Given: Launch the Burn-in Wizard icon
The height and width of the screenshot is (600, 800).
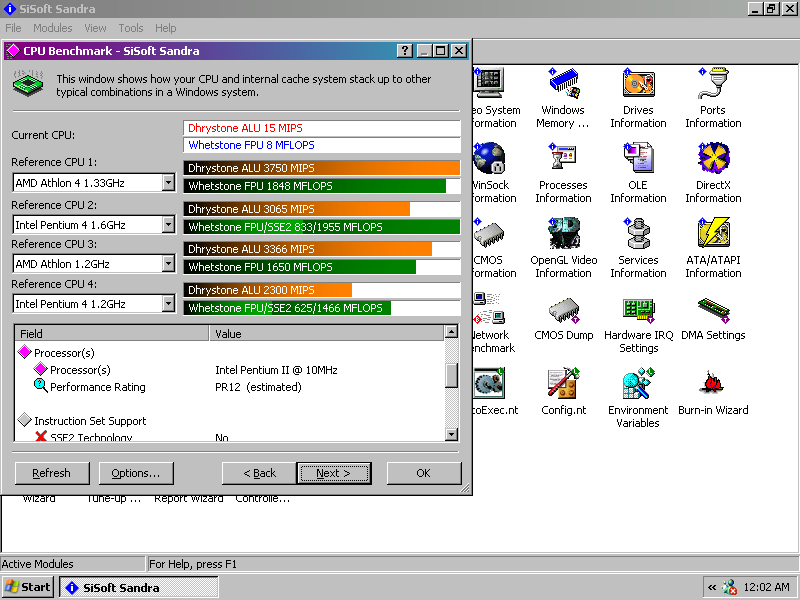Looking at the screenshot, I should (x=713, y=384).
